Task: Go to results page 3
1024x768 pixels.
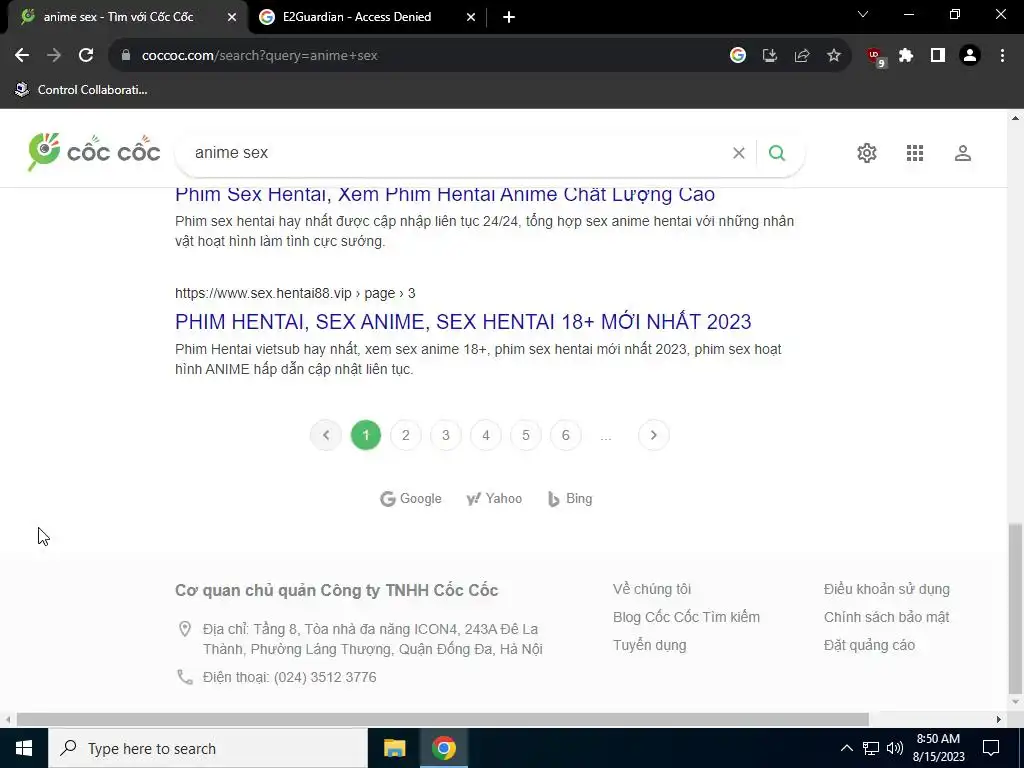Action: point(445,435)
